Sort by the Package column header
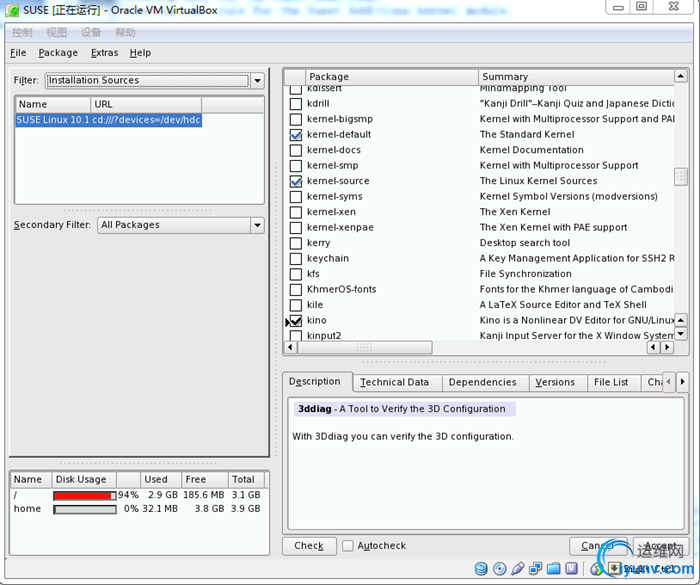 (x=392, y=76)
